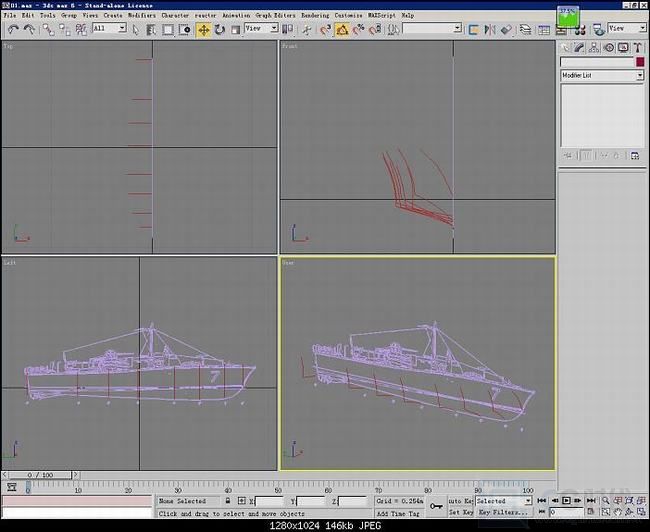Open the Material Editor
Screen dimensions: 650x532
tap(580, 30)
